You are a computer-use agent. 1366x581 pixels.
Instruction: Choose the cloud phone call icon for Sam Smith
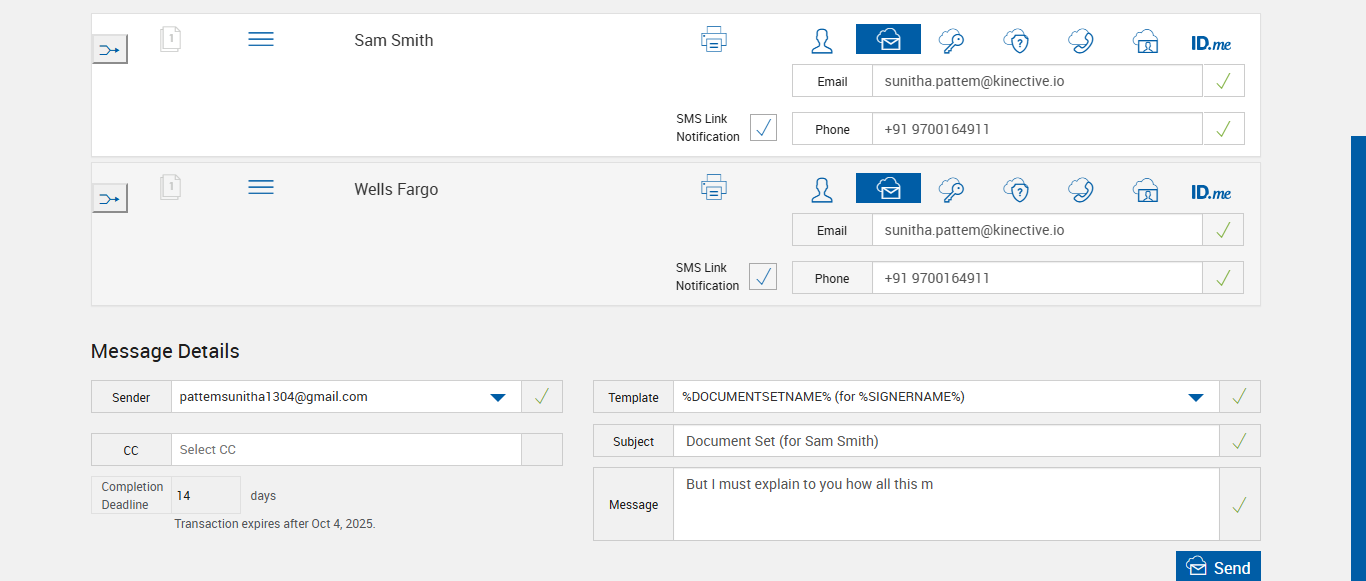click(1080, 40)
